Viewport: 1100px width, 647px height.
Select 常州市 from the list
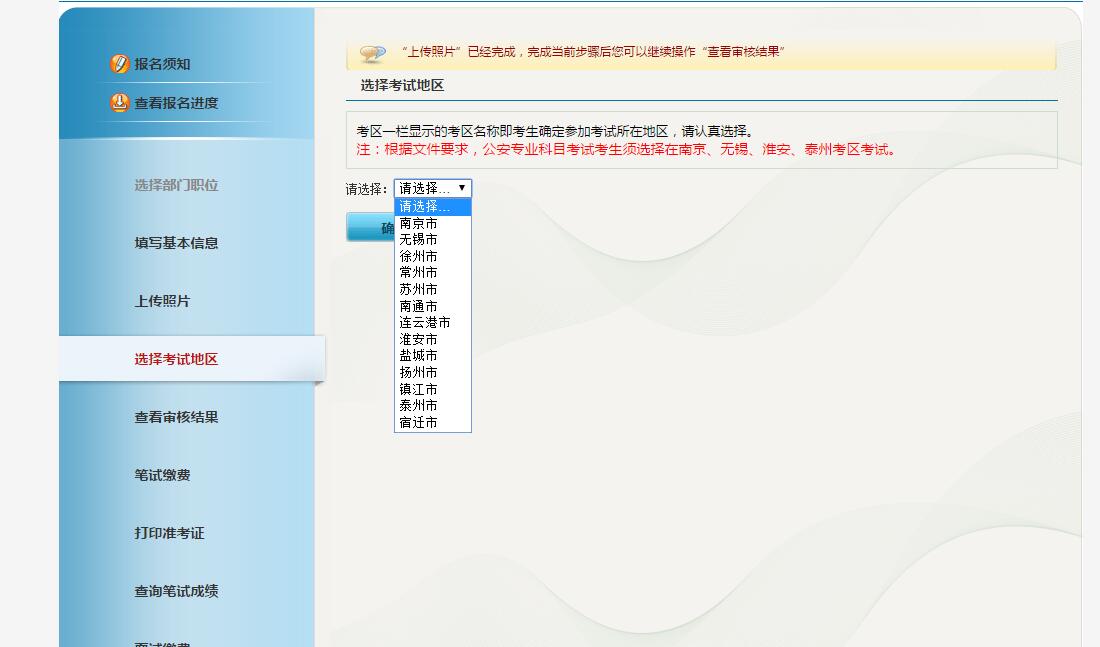click(x=433, y=272)
